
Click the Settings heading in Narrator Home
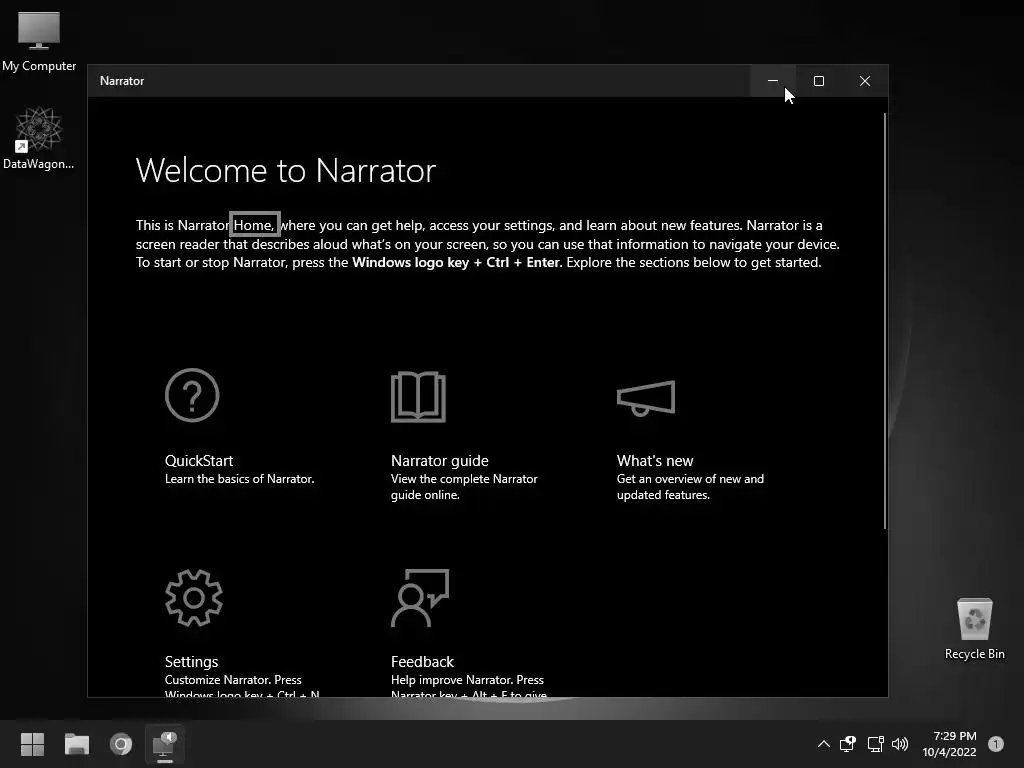click(191, 662)
